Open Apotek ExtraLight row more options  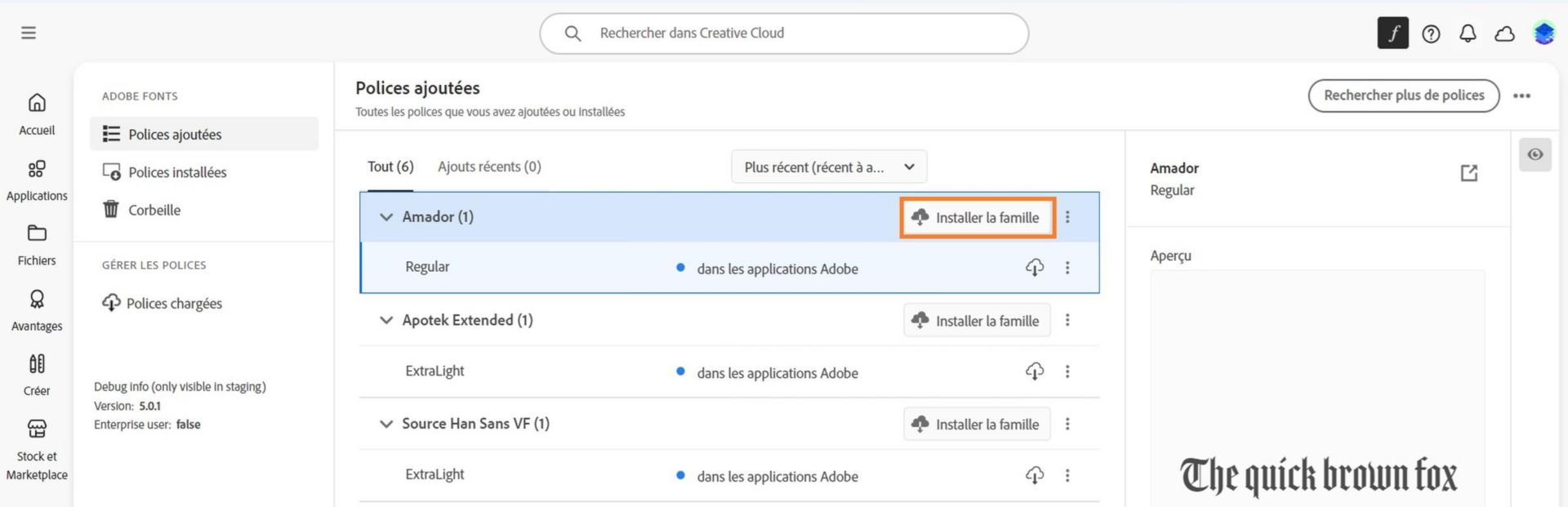[1067, 371]
